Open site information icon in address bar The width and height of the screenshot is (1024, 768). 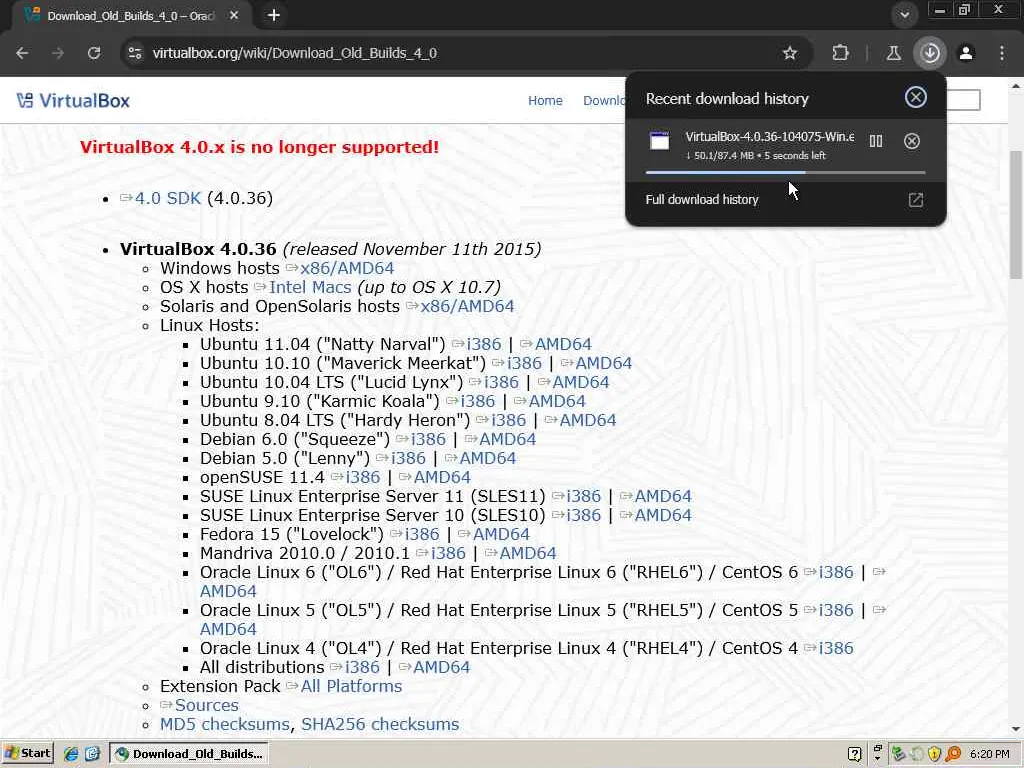[135, 53]
